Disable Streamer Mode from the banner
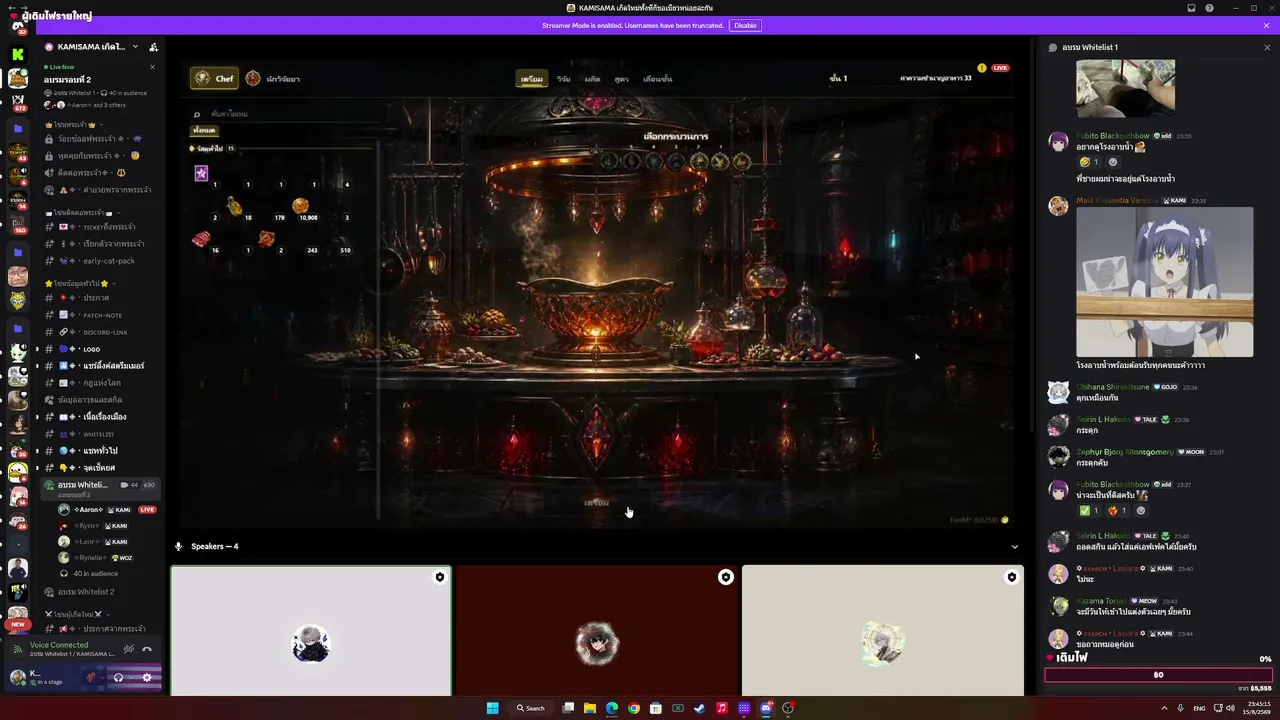This screenshot has height=720, width=1280. pyautogui.click(x=745, y=25)
